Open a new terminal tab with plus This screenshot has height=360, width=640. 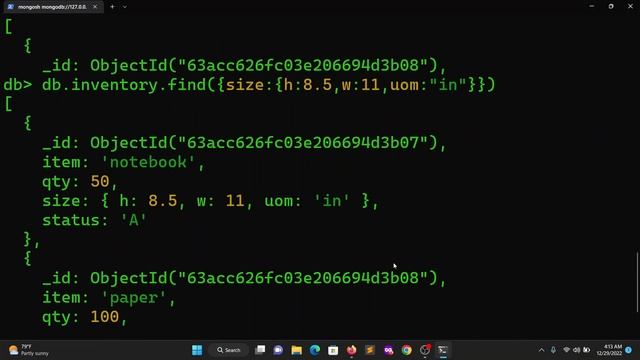pos(112,7)
